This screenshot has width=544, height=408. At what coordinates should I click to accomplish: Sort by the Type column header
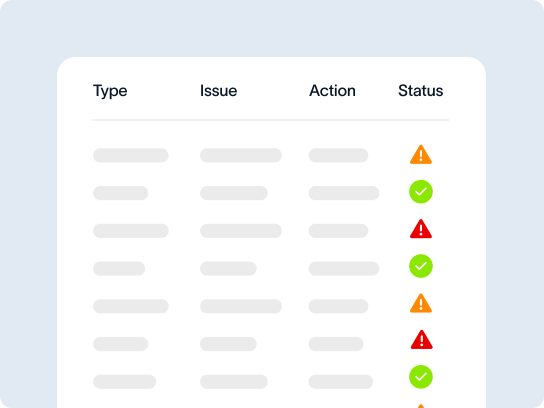[x=110, y=91]
